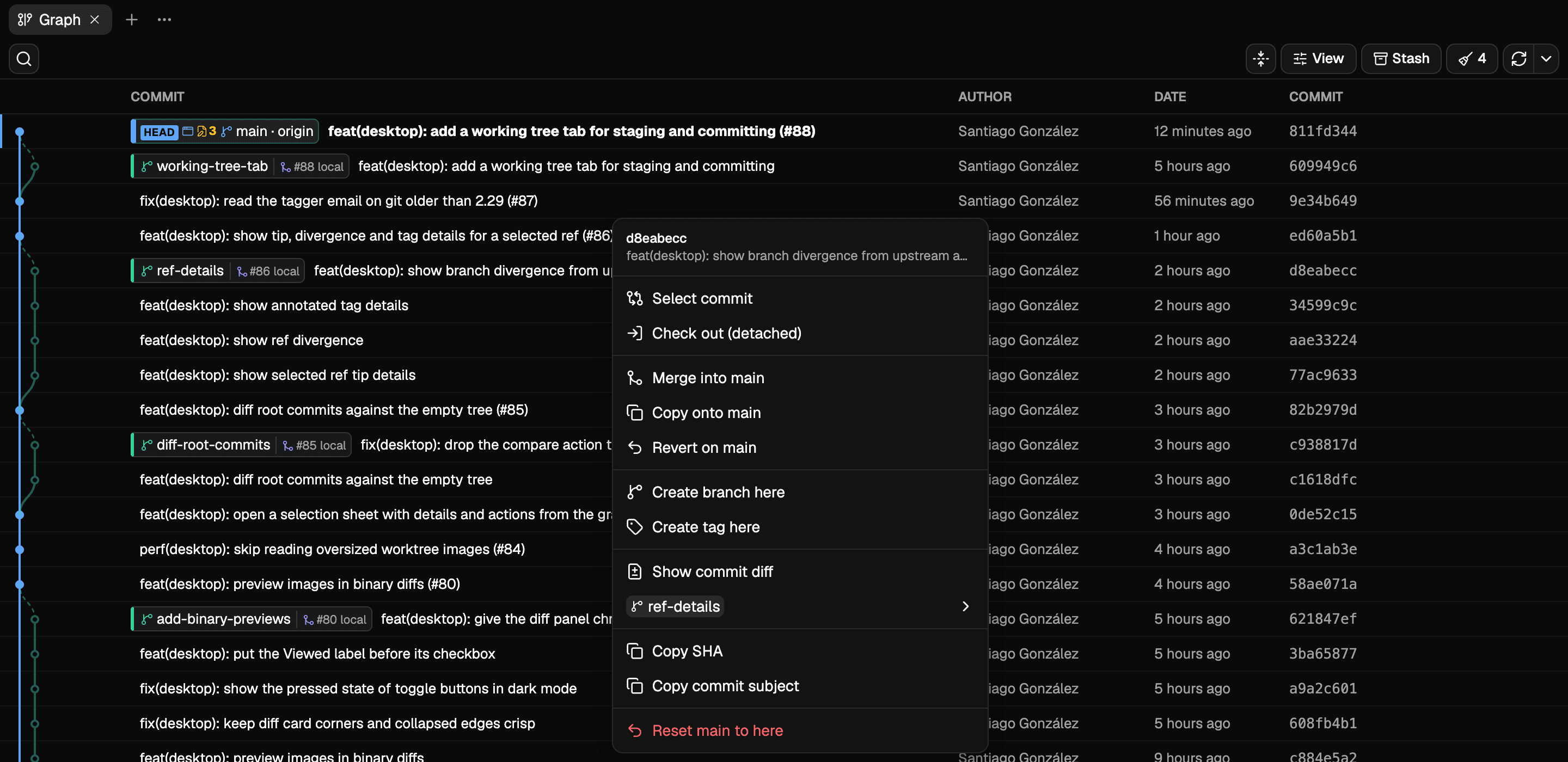
Task: Click the ref-details branch chip in menu
Action: (675, 606)
